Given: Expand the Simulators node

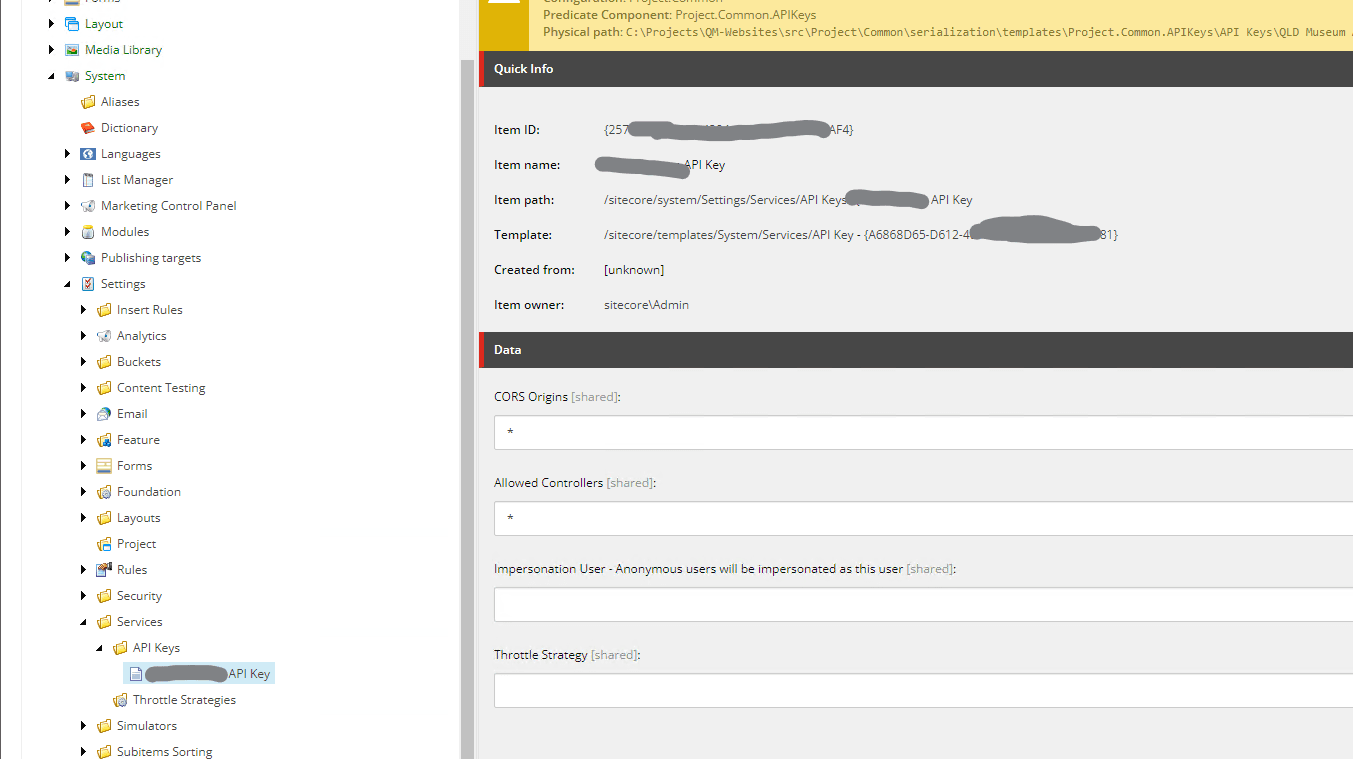Looking at the screenshot, I should tap(84, 726).
